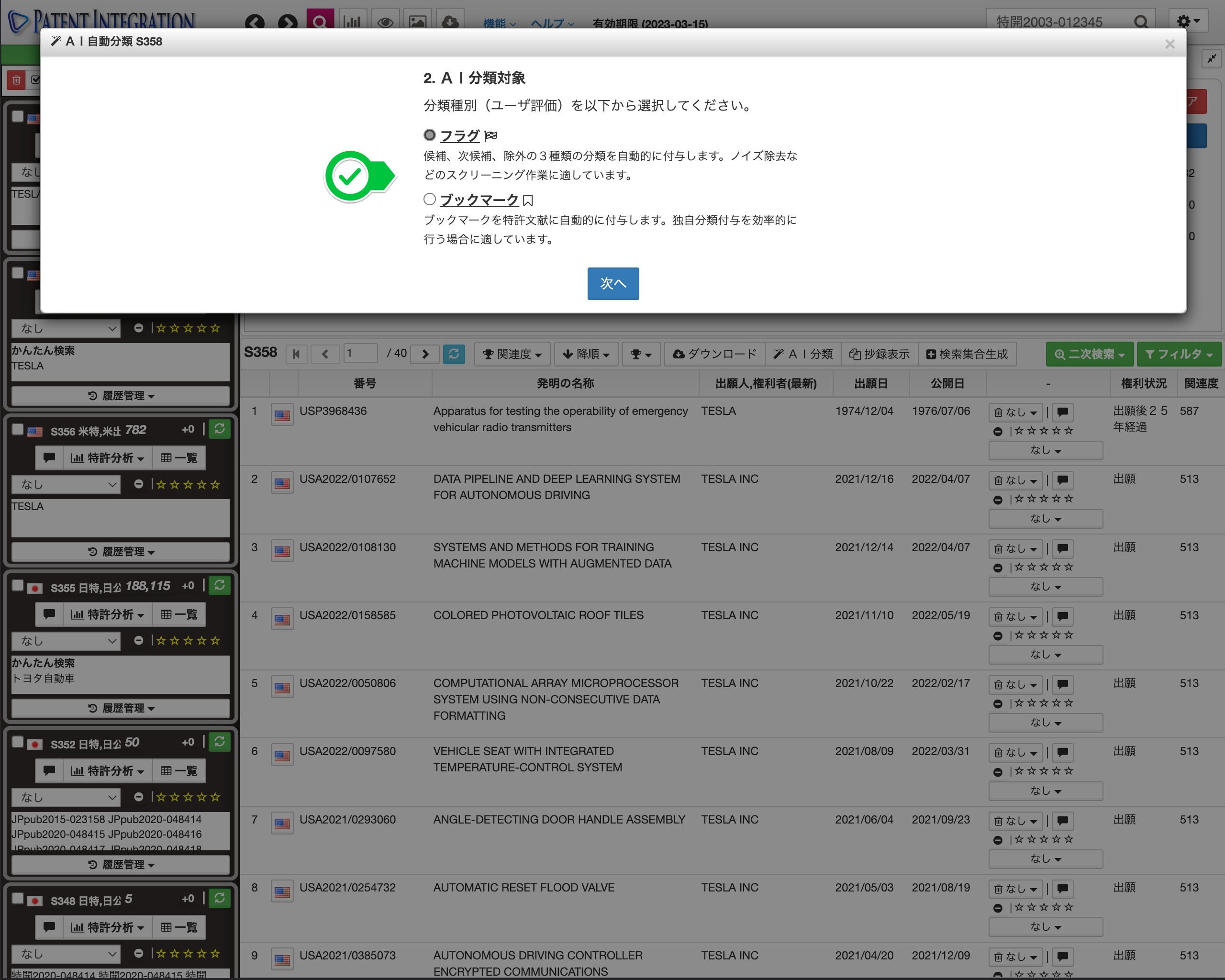Check the S356 search set checkbox

coord(18,429)
